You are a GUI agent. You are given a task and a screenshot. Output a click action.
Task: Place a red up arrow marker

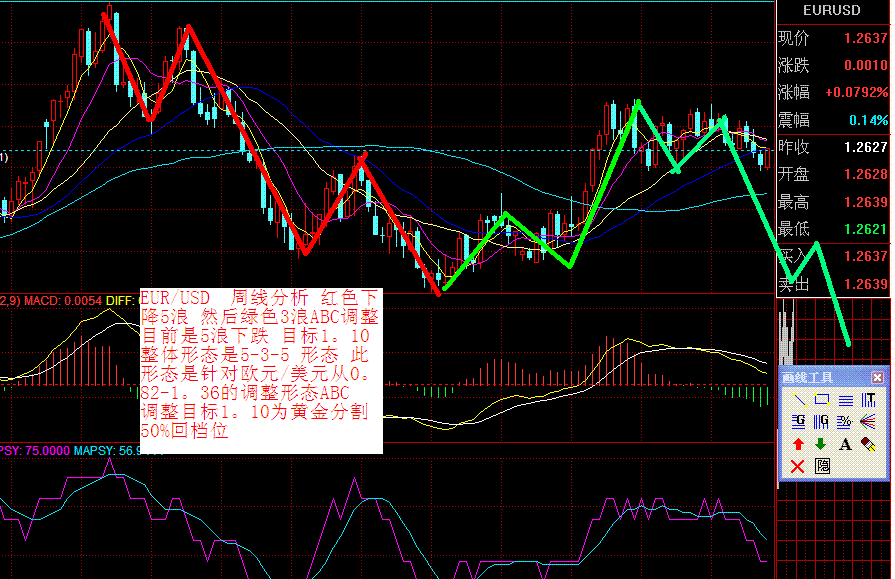click(798, 444)
